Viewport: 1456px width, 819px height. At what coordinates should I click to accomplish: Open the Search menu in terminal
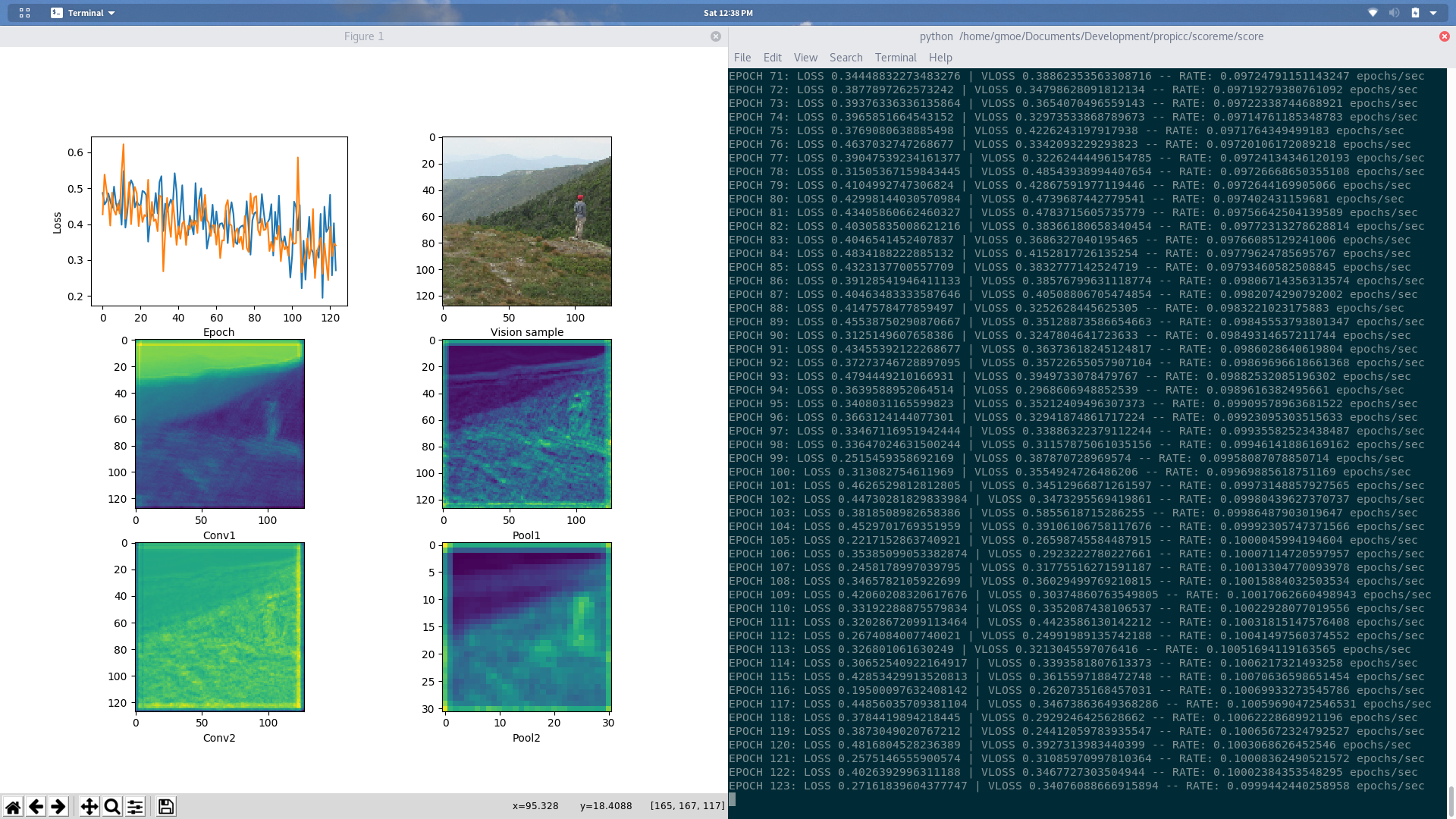click(x=846, y=58)
